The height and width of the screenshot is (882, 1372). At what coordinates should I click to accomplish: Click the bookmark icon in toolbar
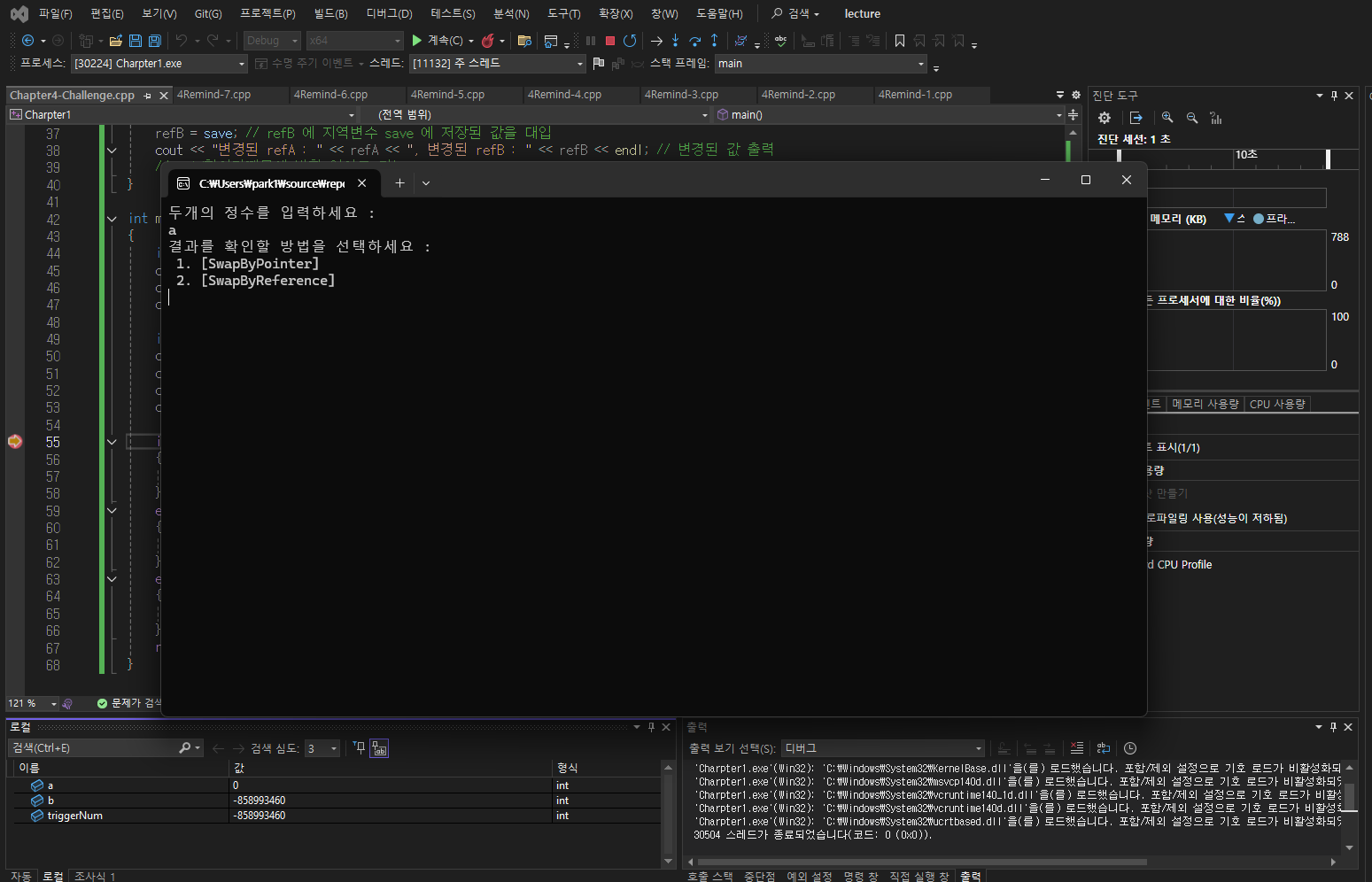(900, 41)
